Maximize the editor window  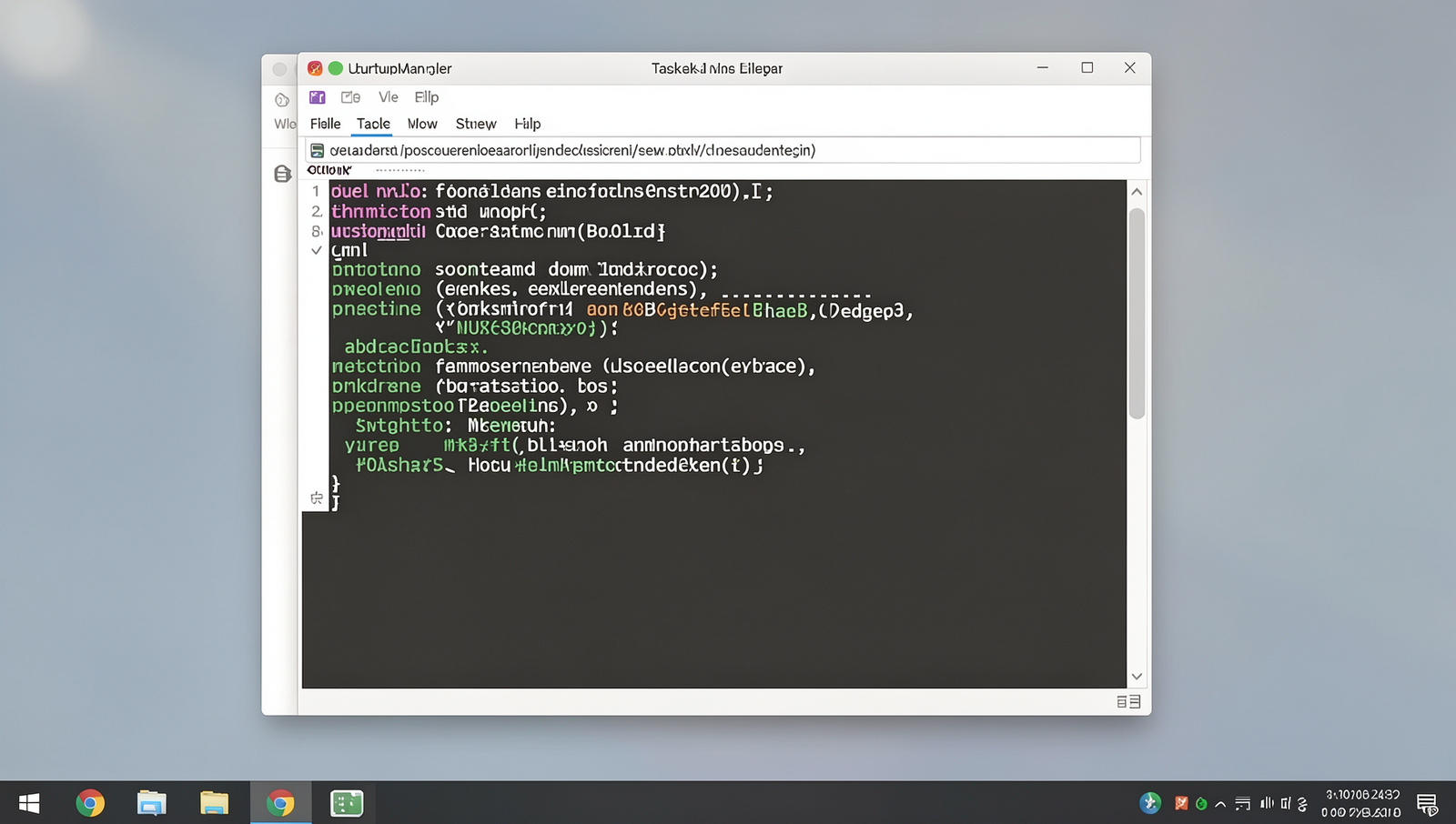pyautogui.click(x=1087, y=68)
